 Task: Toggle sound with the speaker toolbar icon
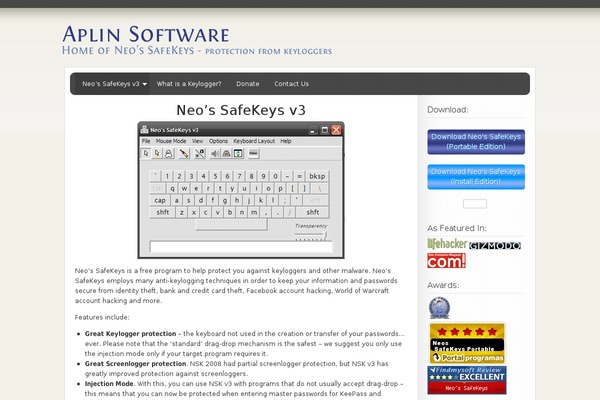coord(215,153)
